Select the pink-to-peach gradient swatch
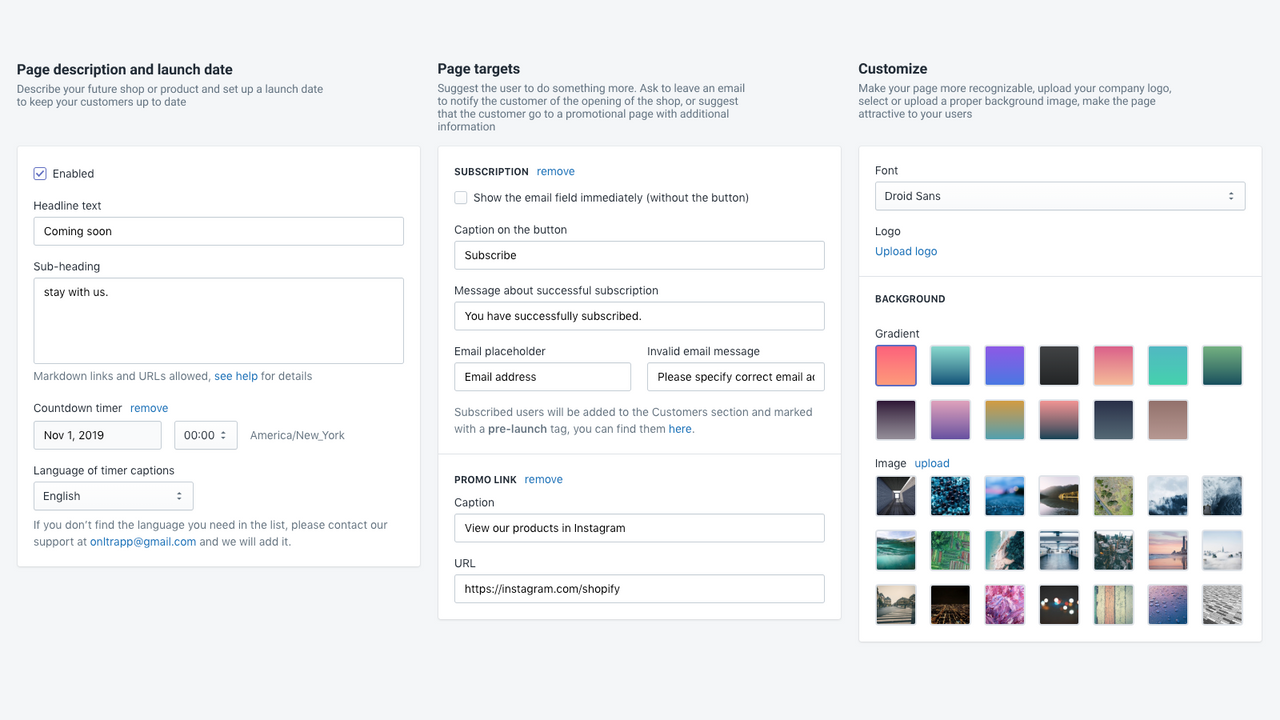Viewport: 1280px width, 720px height. pyautogui.click(x=1114, y=366)
